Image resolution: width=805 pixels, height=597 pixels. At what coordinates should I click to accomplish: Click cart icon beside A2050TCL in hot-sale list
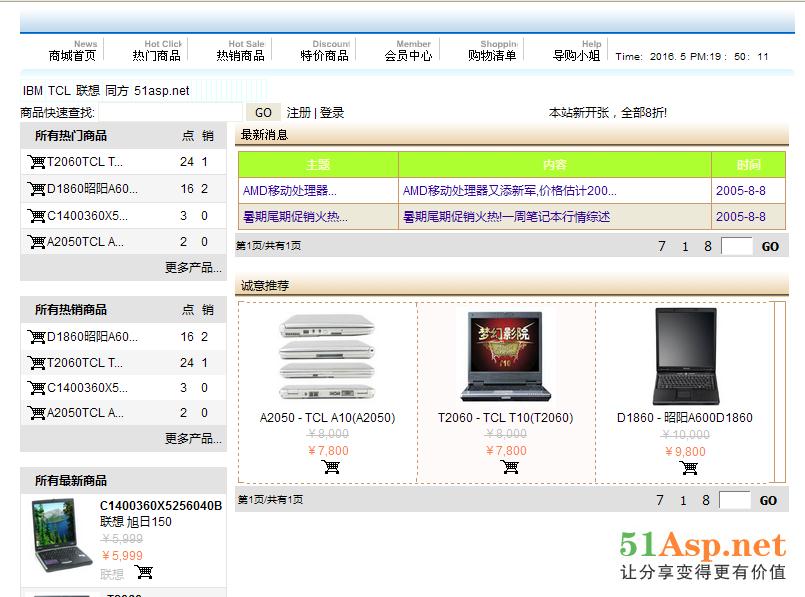click(36, 413)
